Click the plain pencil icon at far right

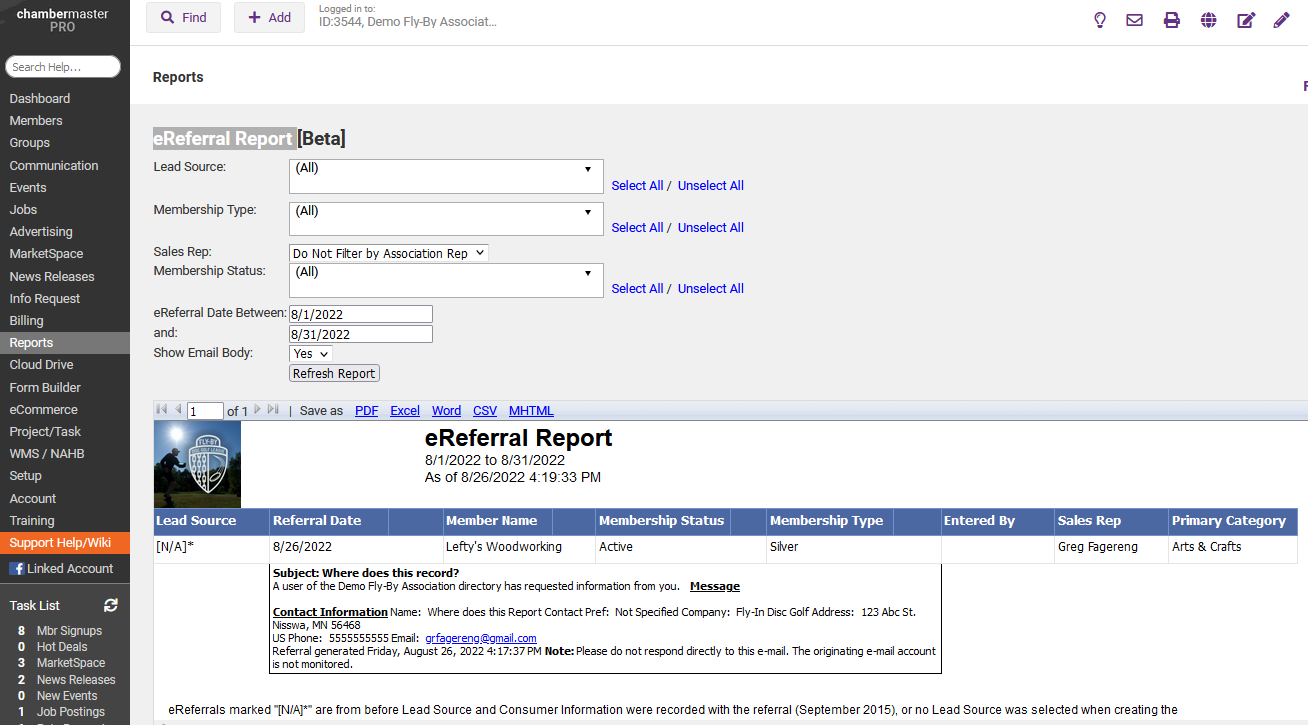1281,20
